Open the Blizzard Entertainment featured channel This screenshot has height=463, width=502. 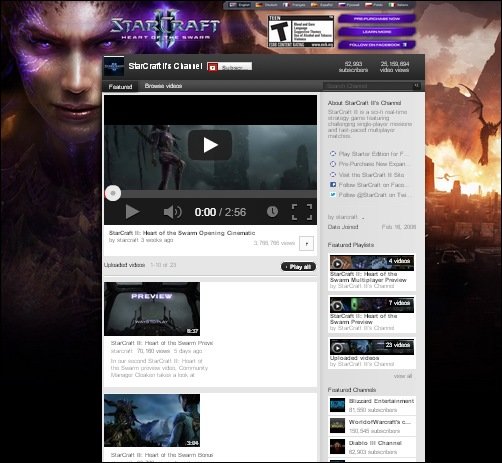[x=381, y=401]
